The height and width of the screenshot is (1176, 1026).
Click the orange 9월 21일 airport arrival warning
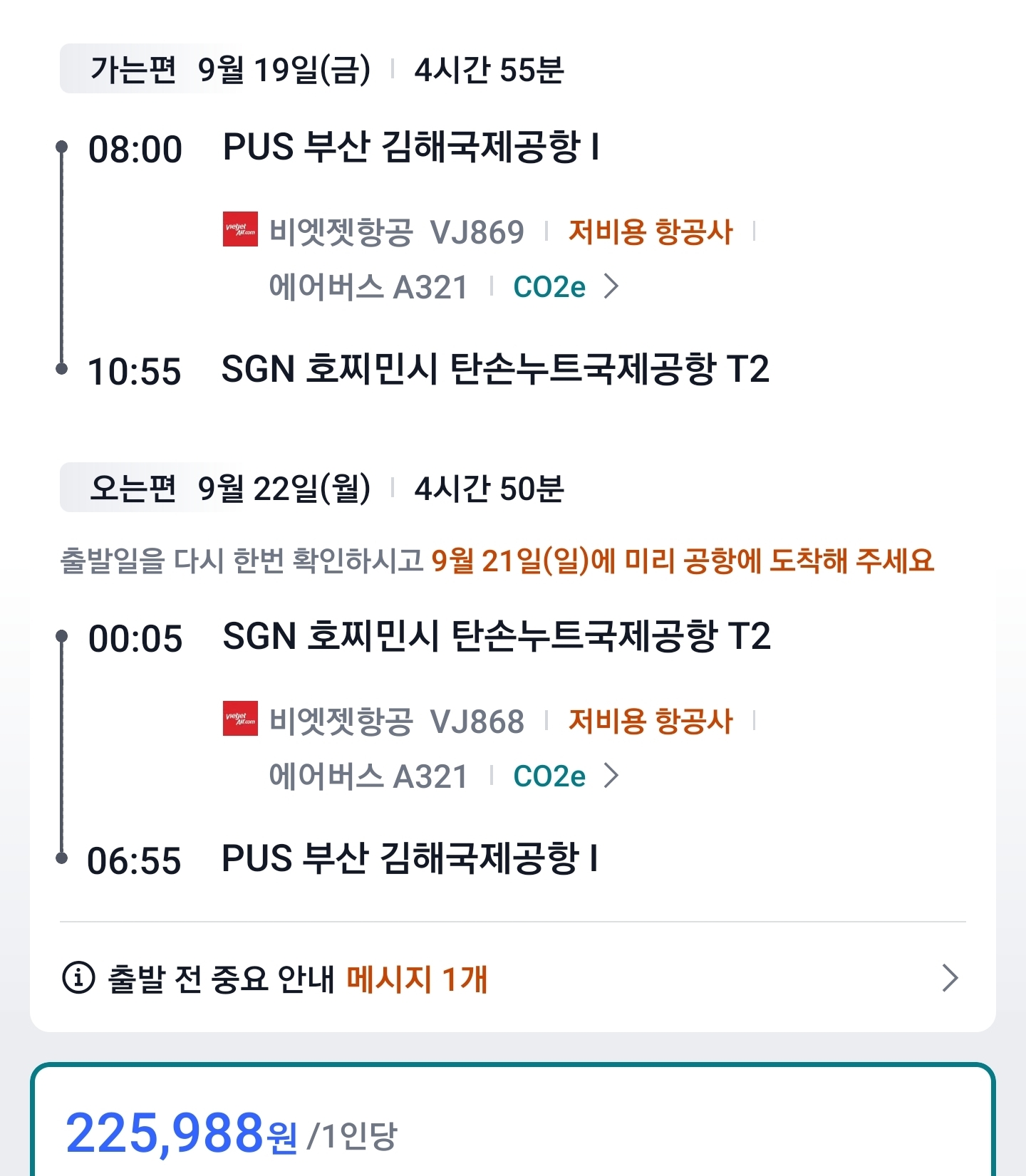pyautogui.click(x=682, y=561)
